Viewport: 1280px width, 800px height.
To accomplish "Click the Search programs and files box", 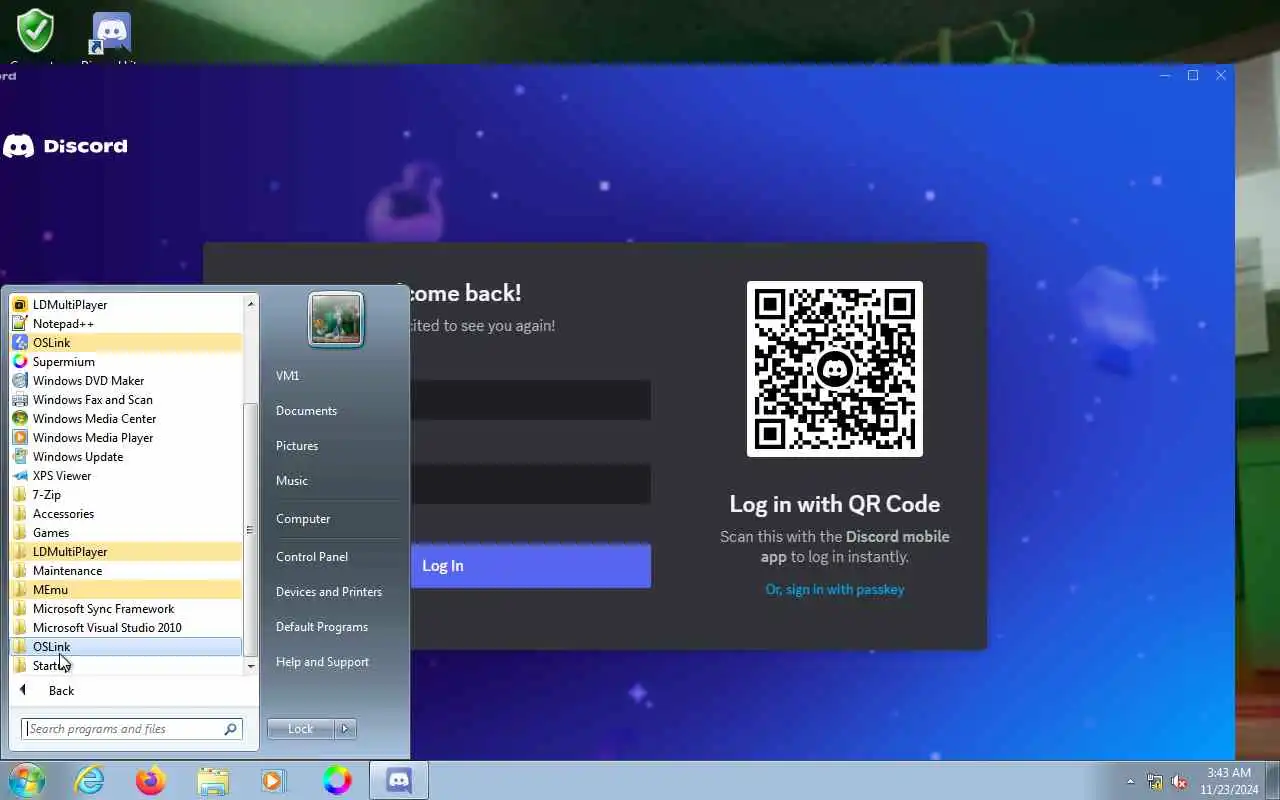I will tap(131, 728).
